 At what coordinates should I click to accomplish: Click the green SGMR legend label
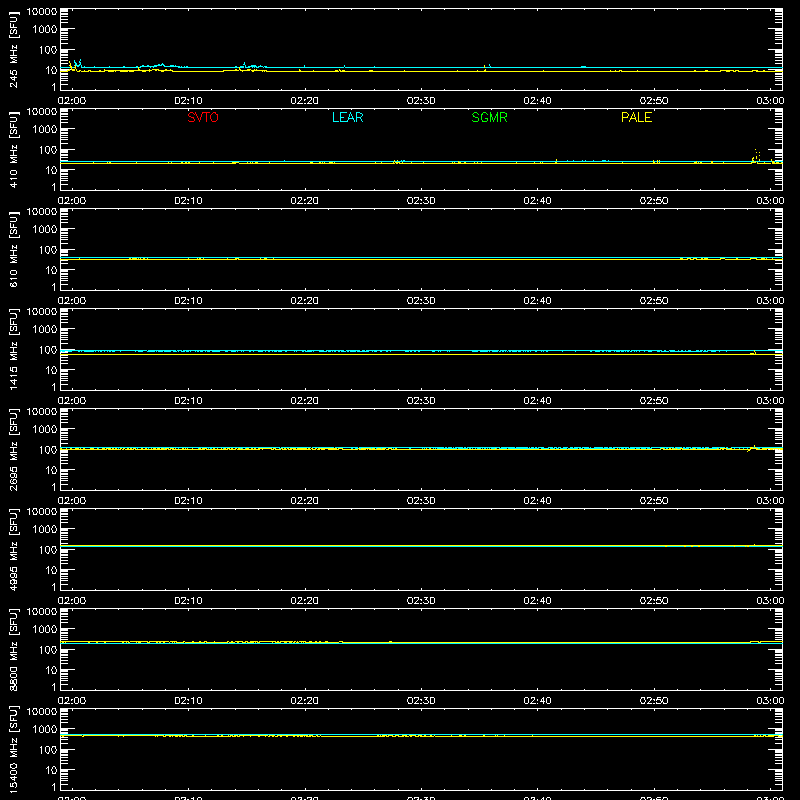pos(489,117)
